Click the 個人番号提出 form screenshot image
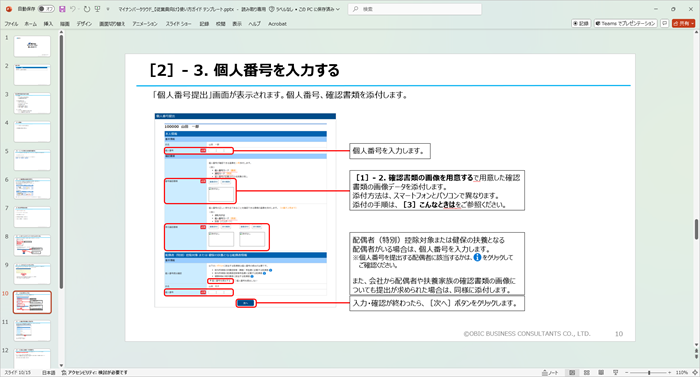The width and height of the screenshot is (700, 377). coord(245,210)
